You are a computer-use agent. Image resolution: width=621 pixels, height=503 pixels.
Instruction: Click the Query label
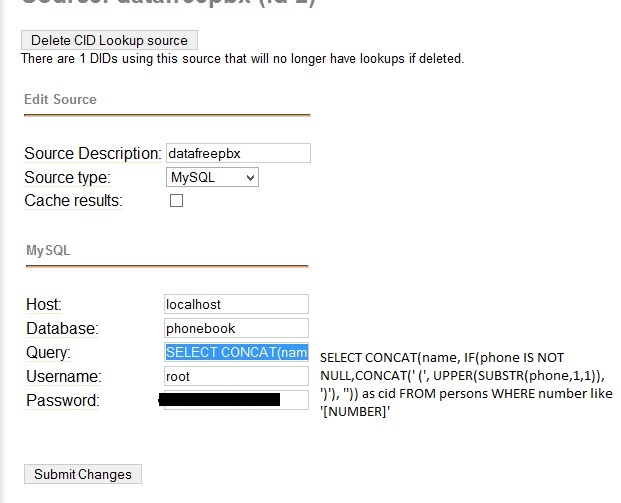pos(48,352)
